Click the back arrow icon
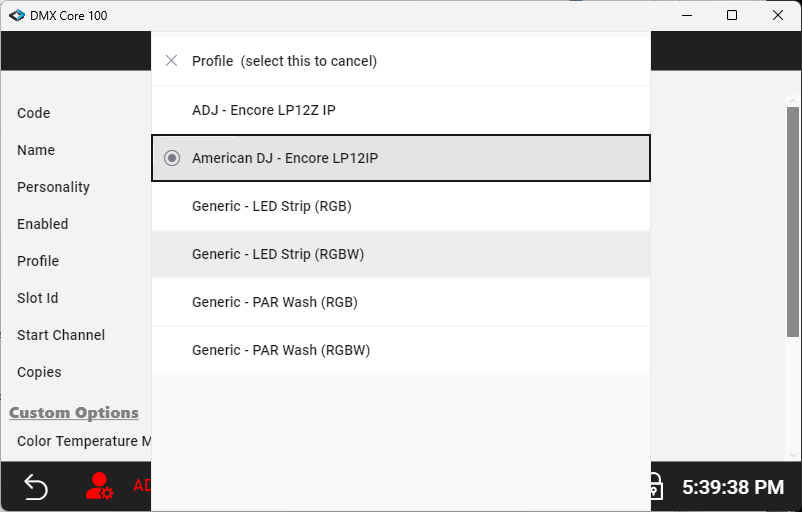The width and height of the screenshot is (802, 512). pos(36,487)
